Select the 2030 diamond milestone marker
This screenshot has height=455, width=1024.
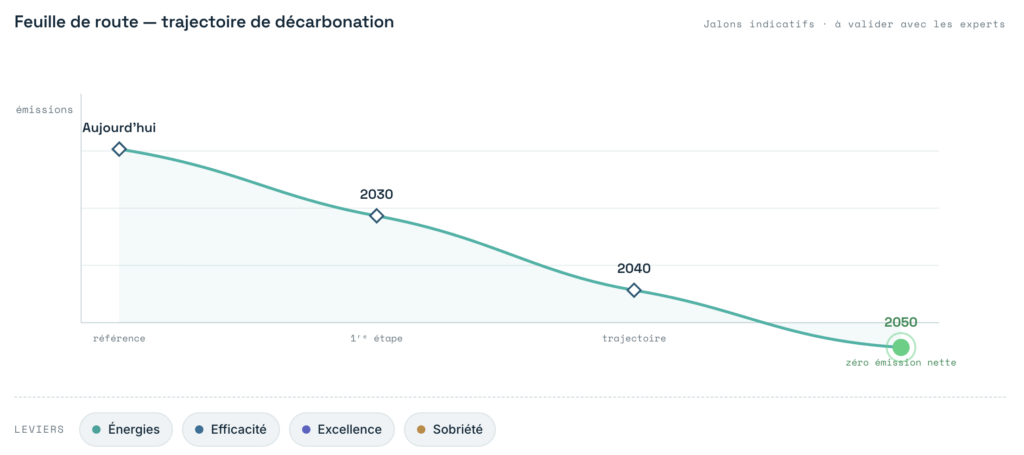pyautogui.click(x=376, y=216)
